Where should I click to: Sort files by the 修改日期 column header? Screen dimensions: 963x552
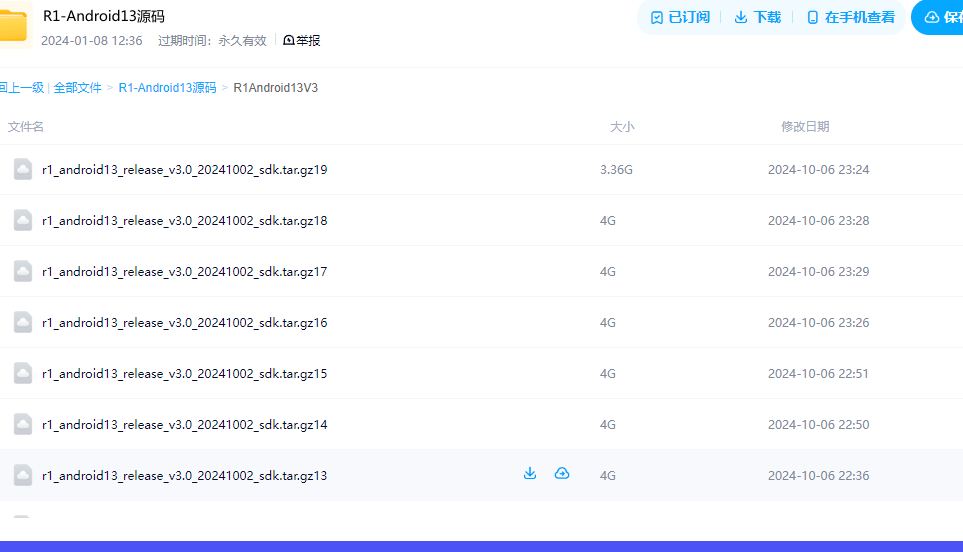(805, 127)
